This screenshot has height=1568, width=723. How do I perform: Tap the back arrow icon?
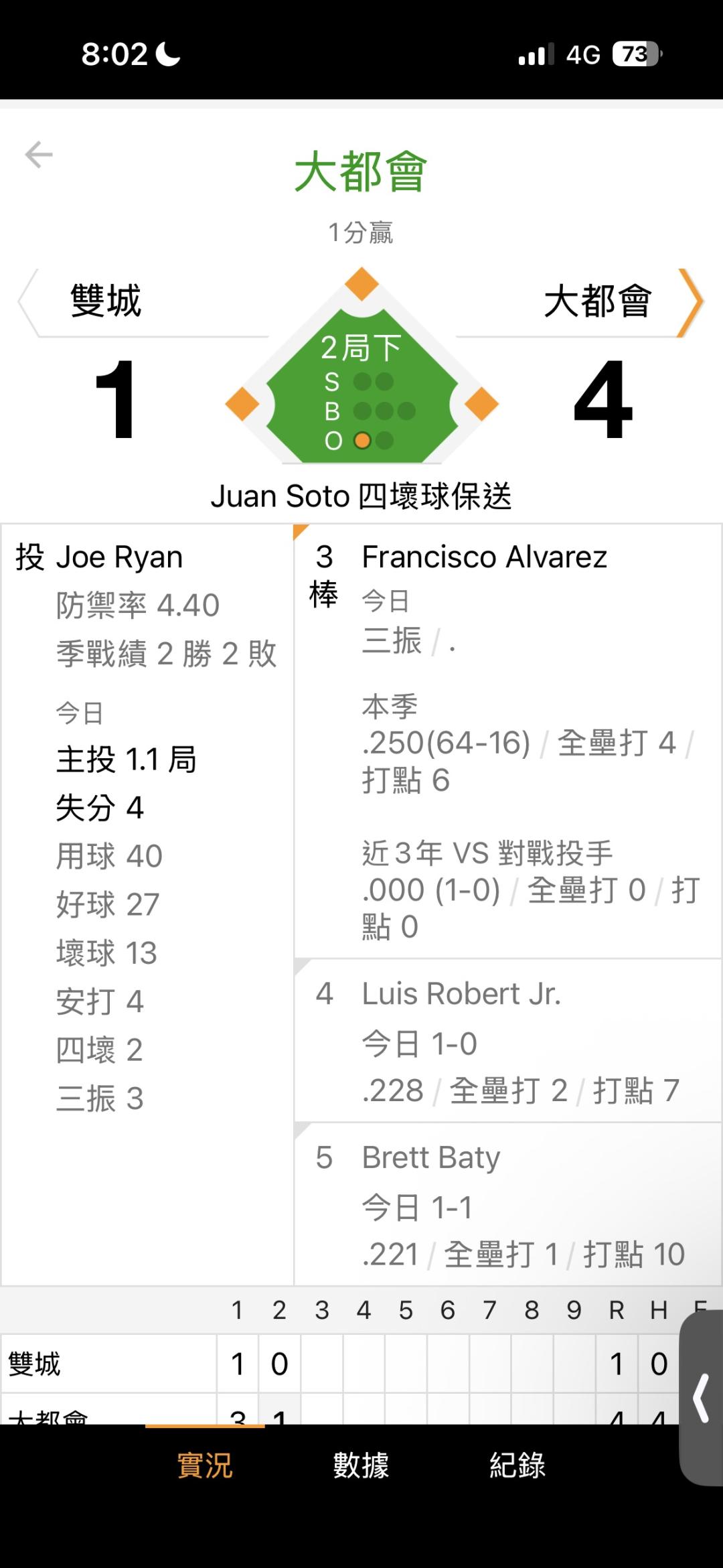pyautogui.click(x=39, y=155)
